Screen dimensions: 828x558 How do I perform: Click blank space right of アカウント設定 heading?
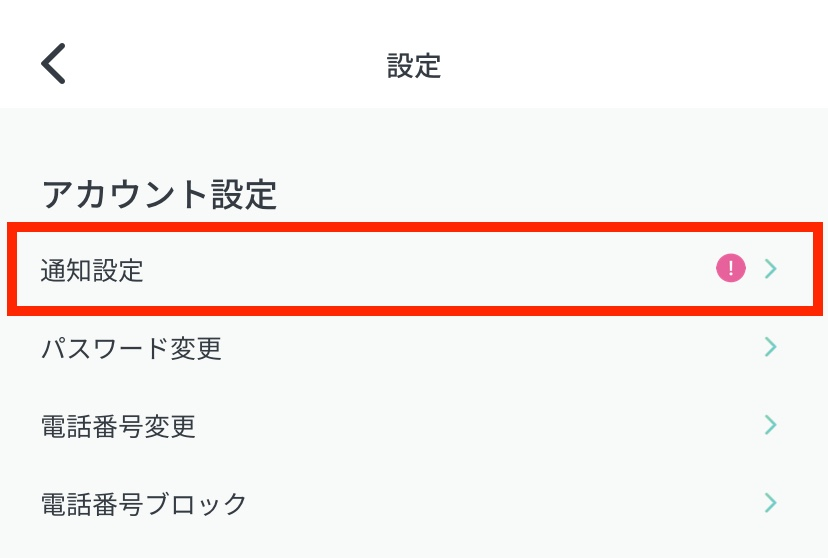pyautogui.click(x=550, y=193)
